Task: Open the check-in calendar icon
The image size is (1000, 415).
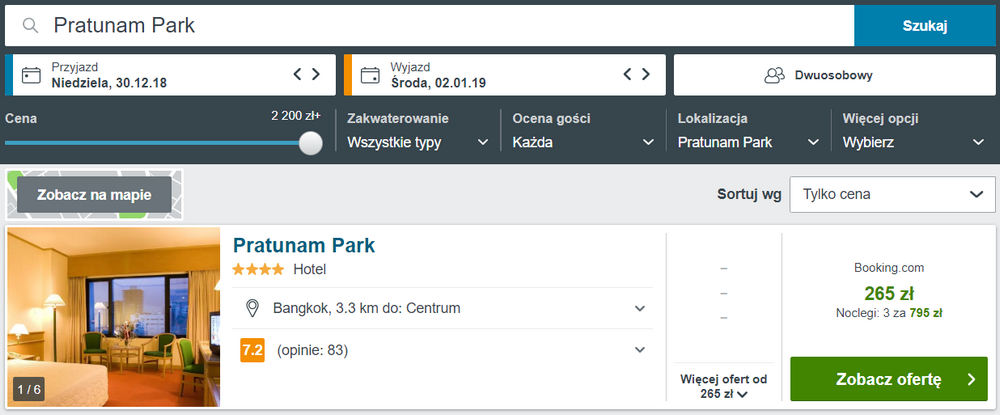Action: [31, 75]
